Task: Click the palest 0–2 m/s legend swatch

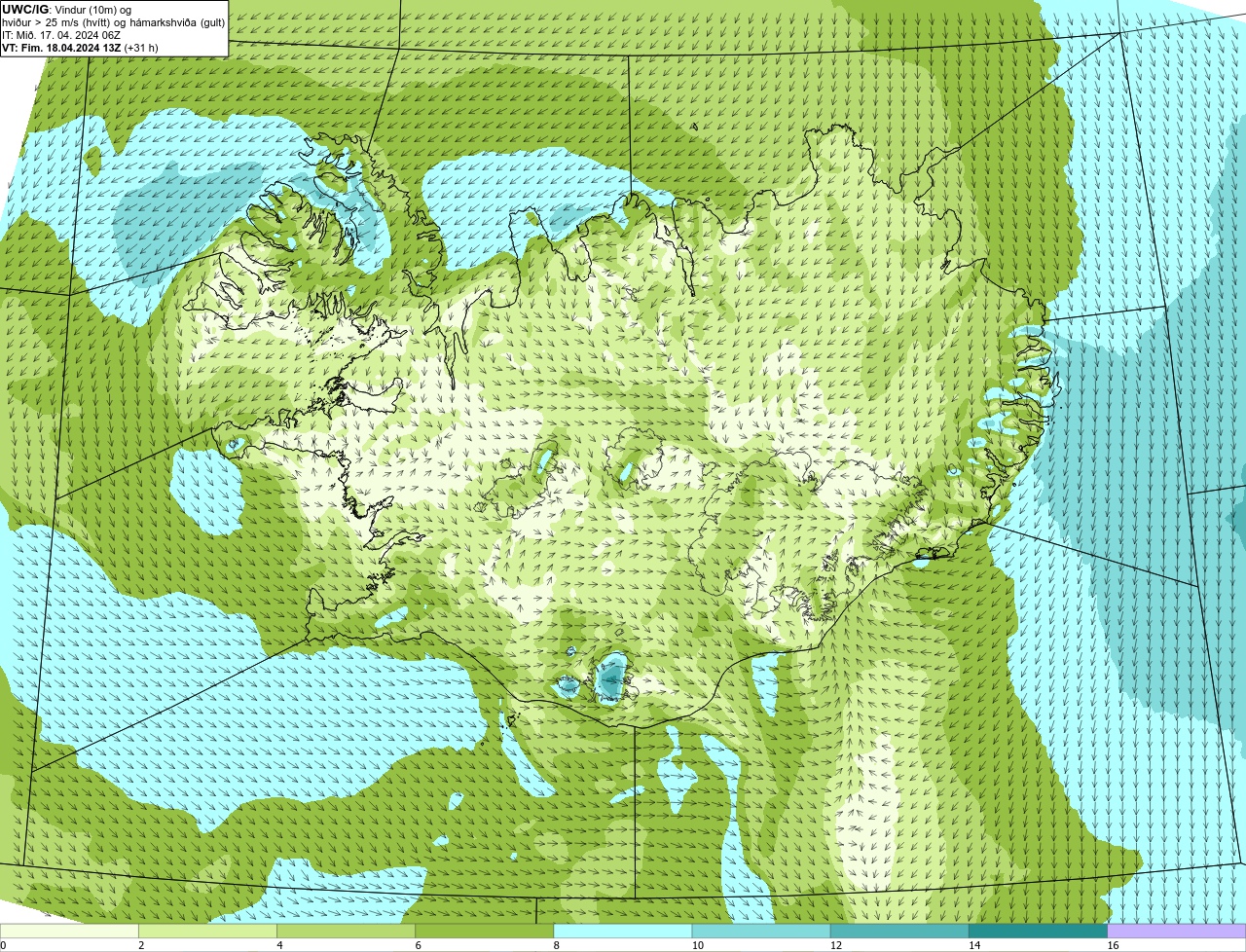Action: tap(69, 931)
